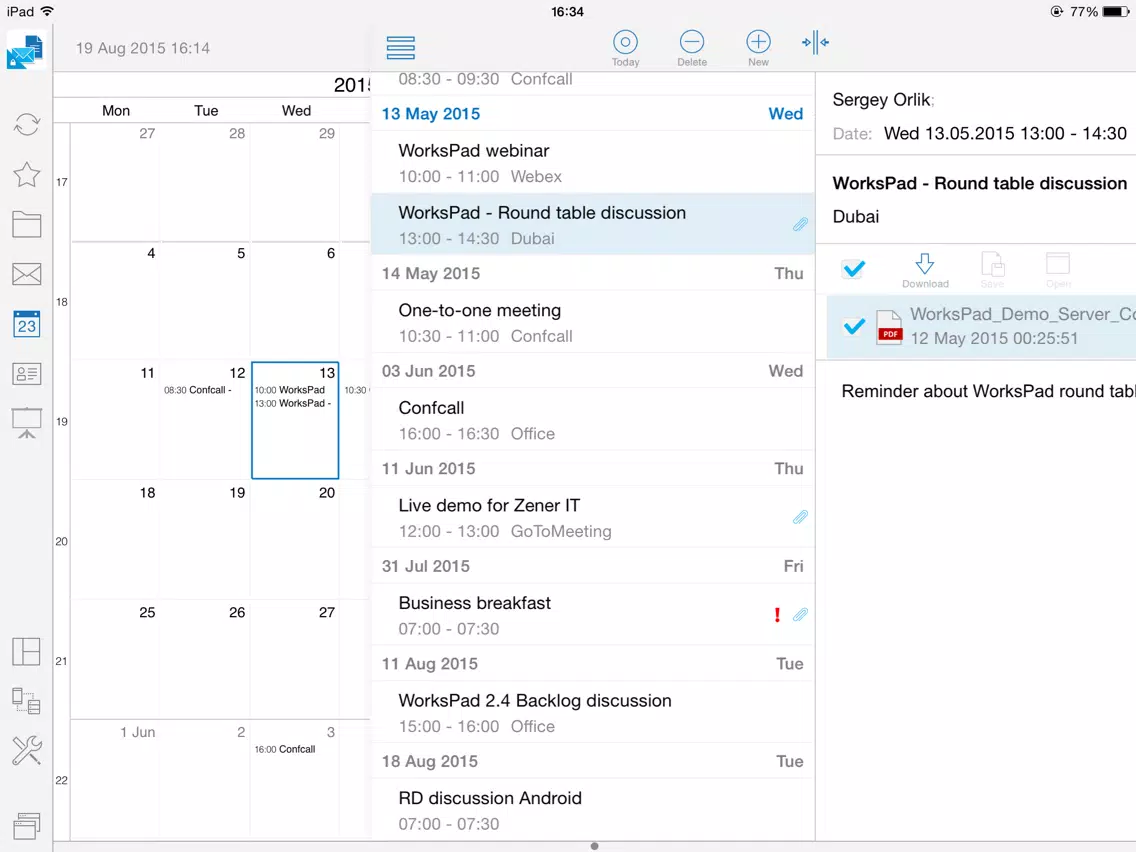Open WorksPad 2.4 Backlog discussion event
This screenshot has height=852, width=1136.
click(593, 713)
